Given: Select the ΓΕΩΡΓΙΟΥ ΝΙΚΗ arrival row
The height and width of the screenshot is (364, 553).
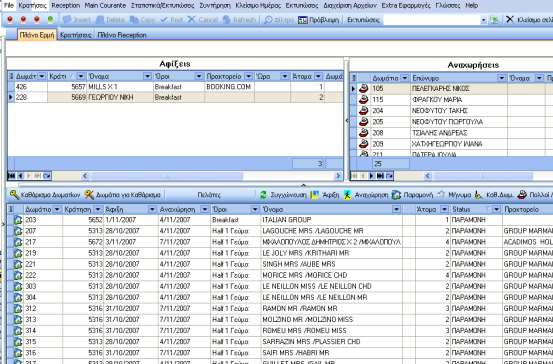Looking at the screenshot, I should pyautogui.click(x=175, y=97).
